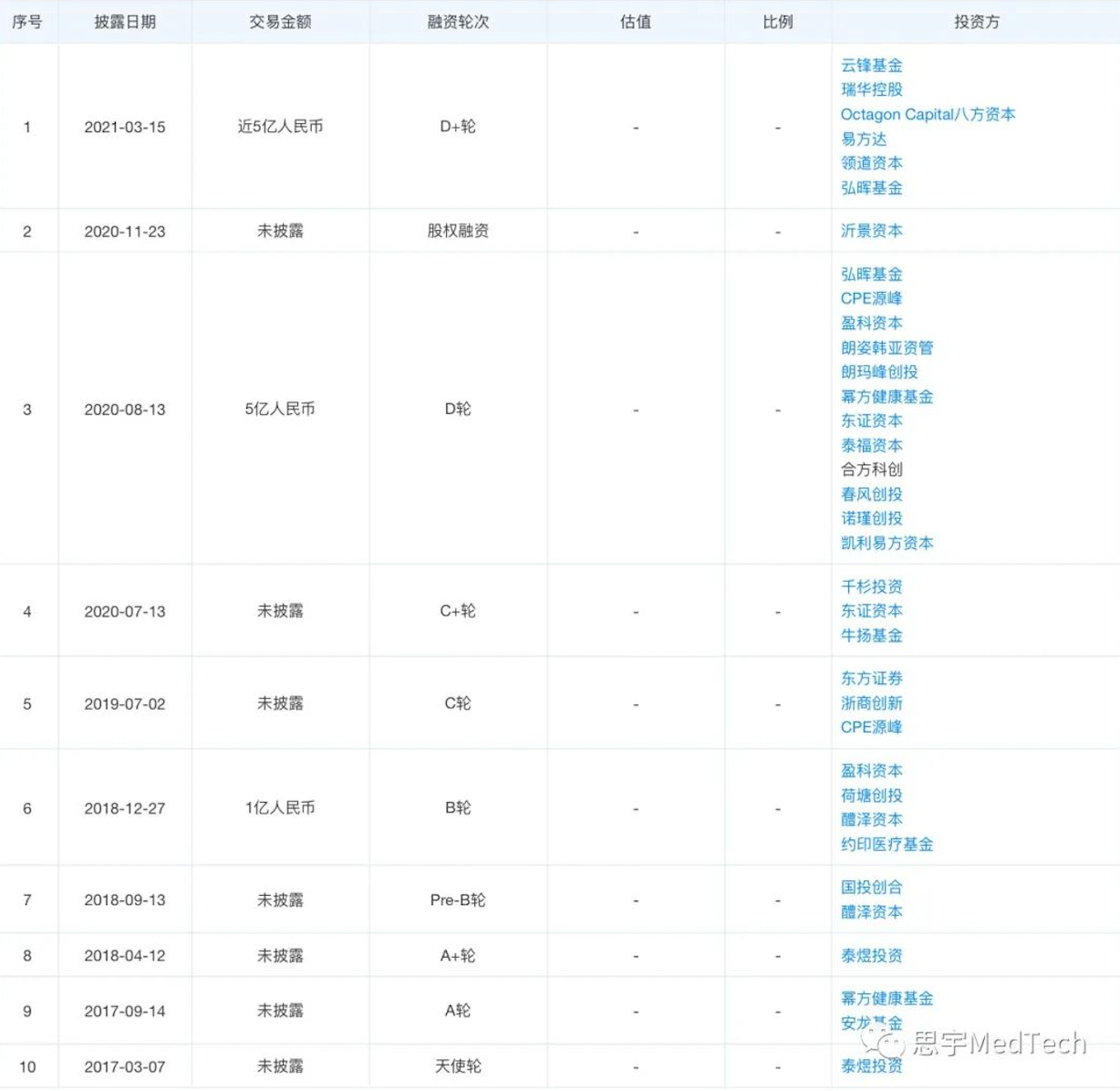Open 弘晖基金 link in D+轮 row

(x=871, y=187)
